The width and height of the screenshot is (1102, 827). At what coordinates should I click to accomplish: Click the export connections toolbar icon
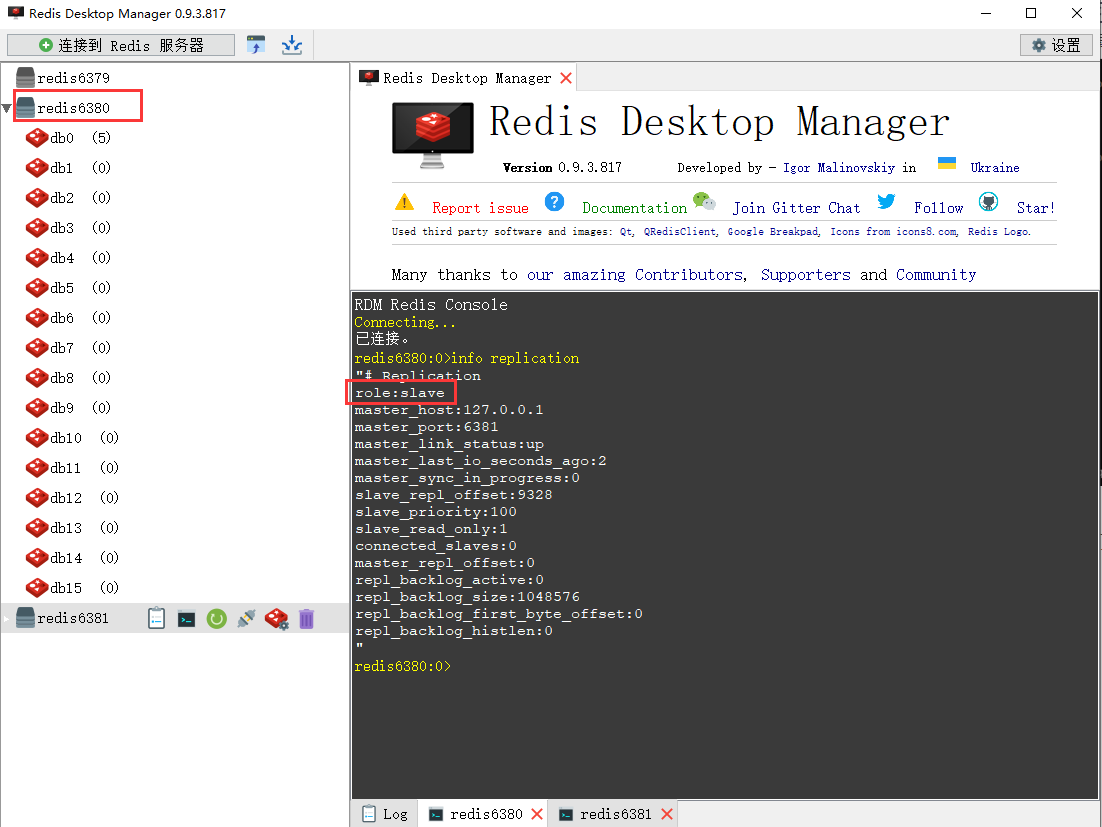292,45
